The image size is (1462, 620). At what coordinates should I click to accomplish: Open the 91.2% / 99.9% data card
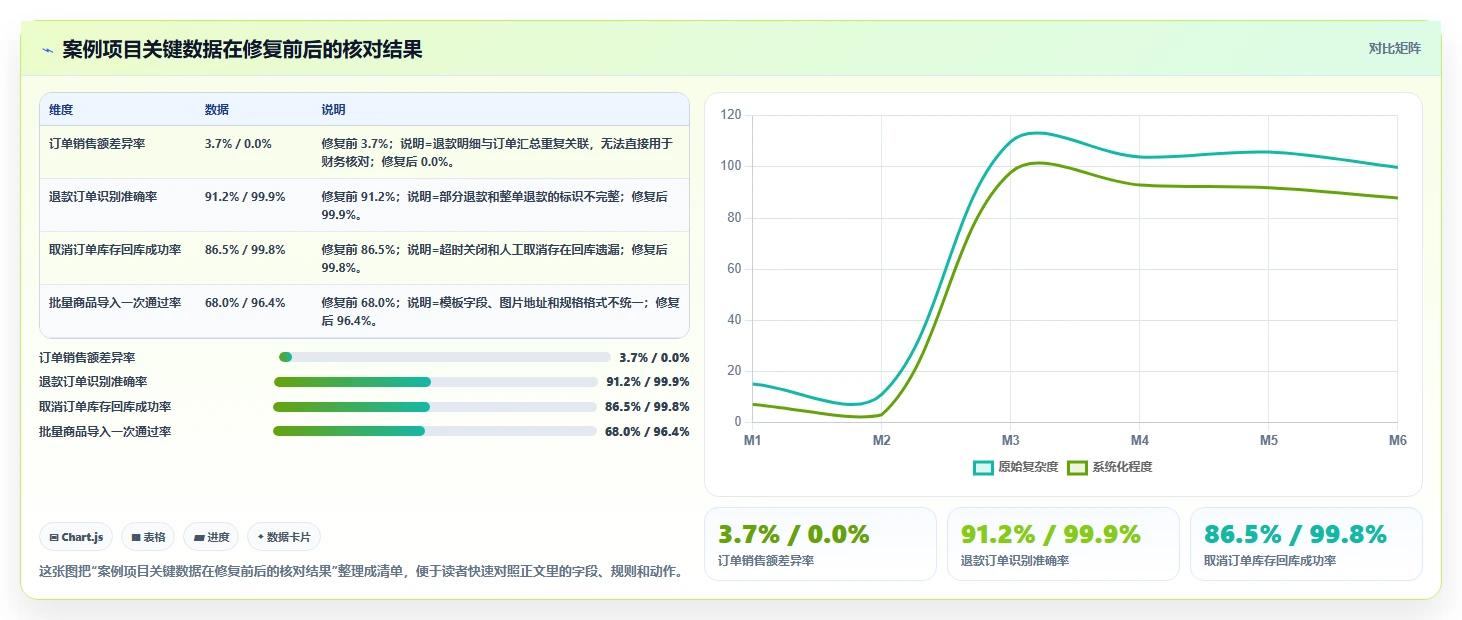(1063, 544)
